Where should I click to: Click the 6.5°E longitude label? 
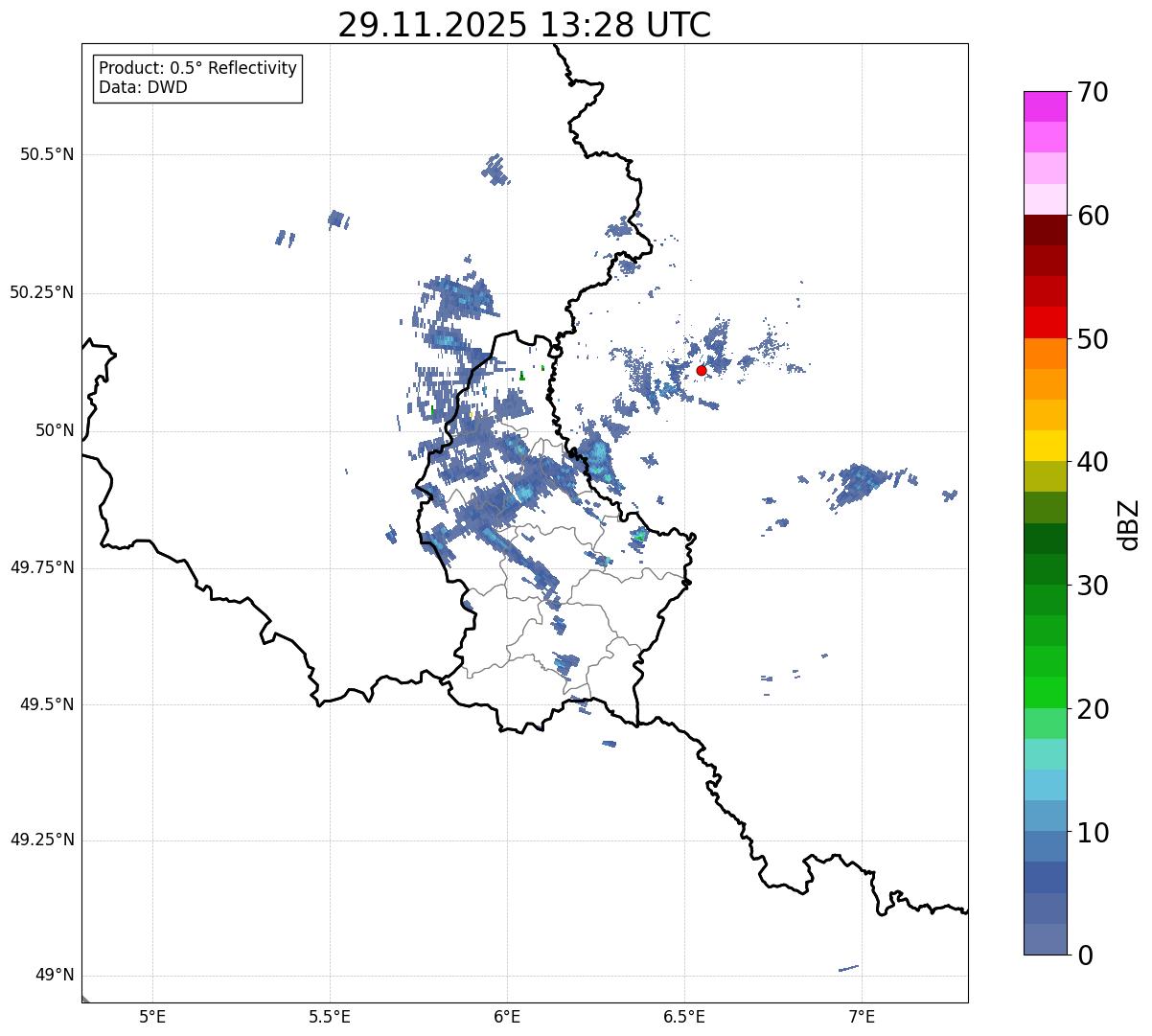[x=684, y=1017]
